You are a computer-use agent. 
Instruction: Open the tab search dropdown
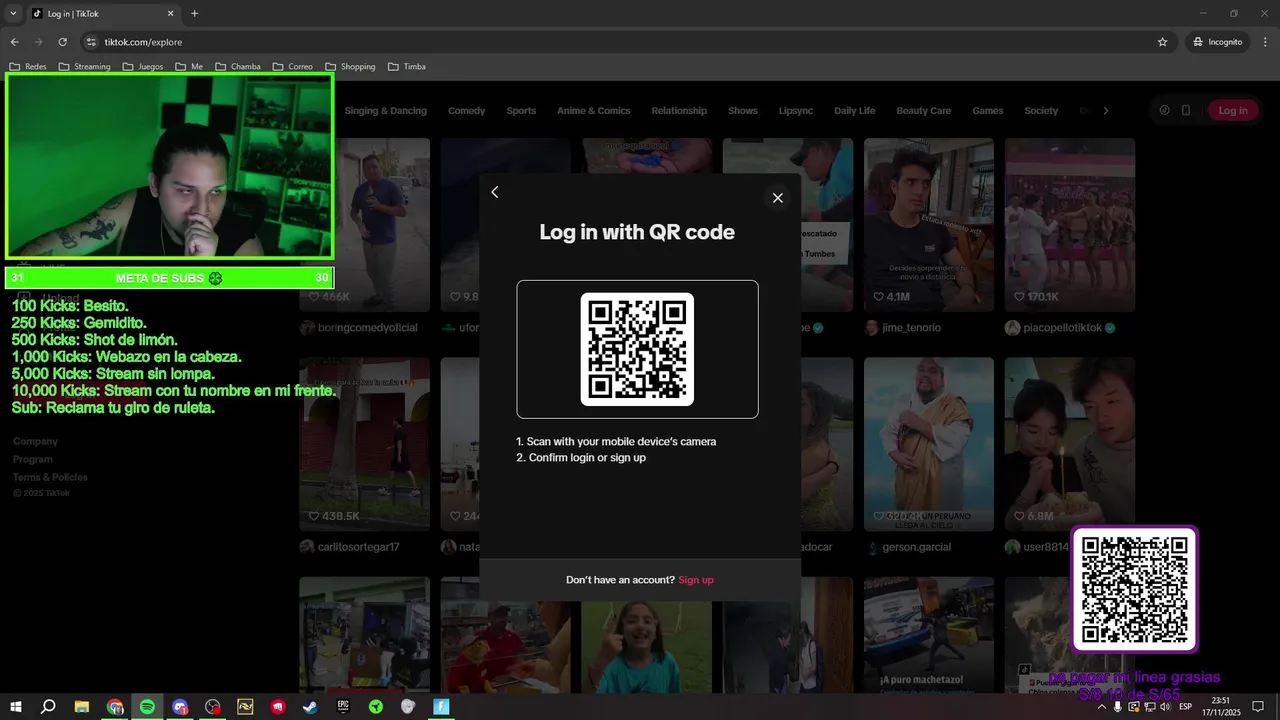click(13, 13)
